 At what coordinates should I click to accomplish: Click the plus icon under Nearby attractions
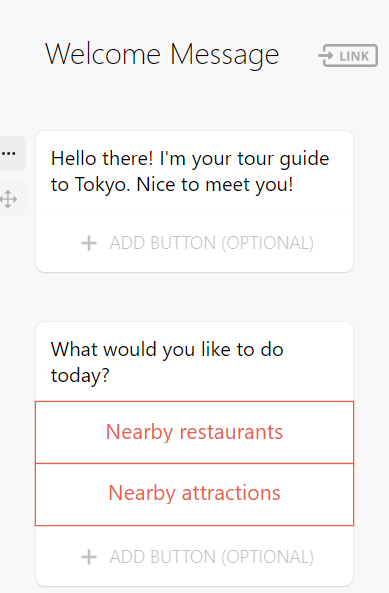[89, 557]
